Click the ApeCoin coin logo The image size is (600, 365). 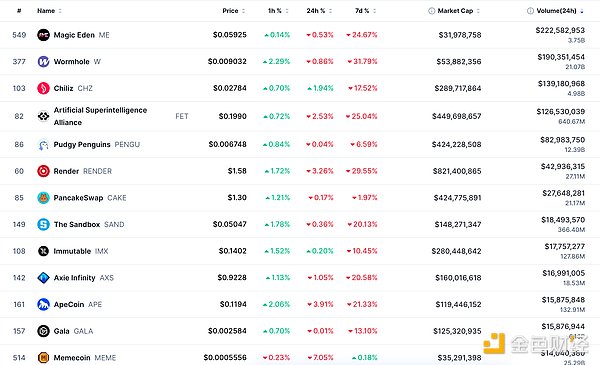43,305
